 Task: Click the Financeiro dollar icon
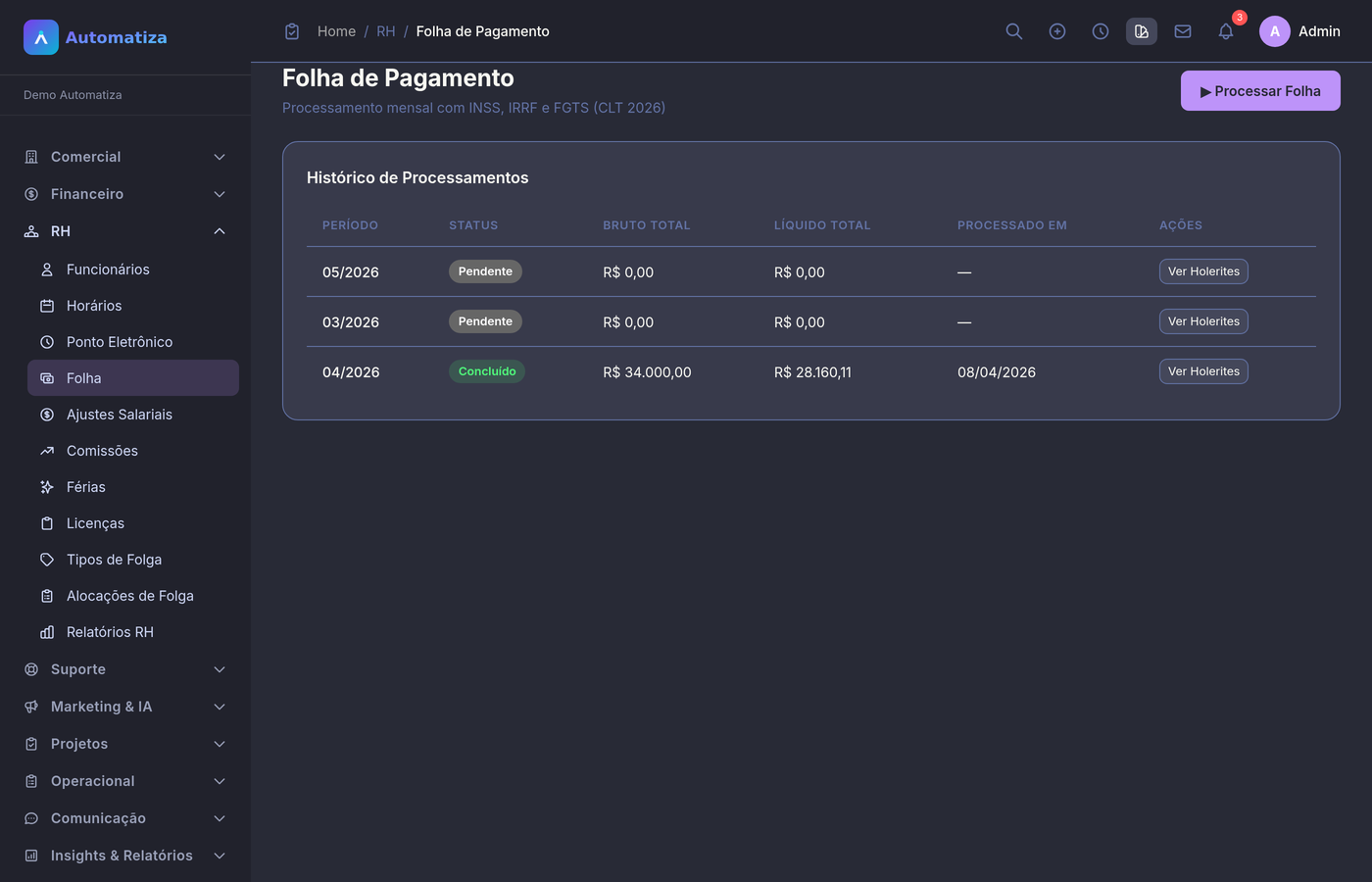(x=31, y=194)
